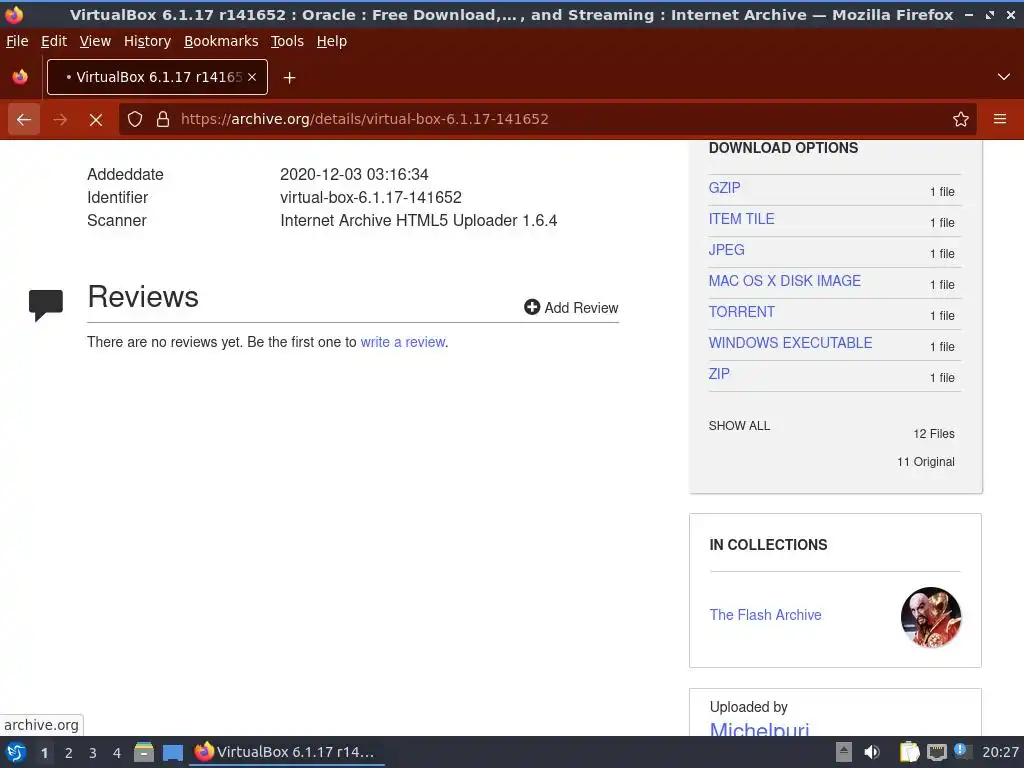Open the Edit menu
Viewport: 1024px width, 768px height.
pyautogui.click(x=54, y=41)
